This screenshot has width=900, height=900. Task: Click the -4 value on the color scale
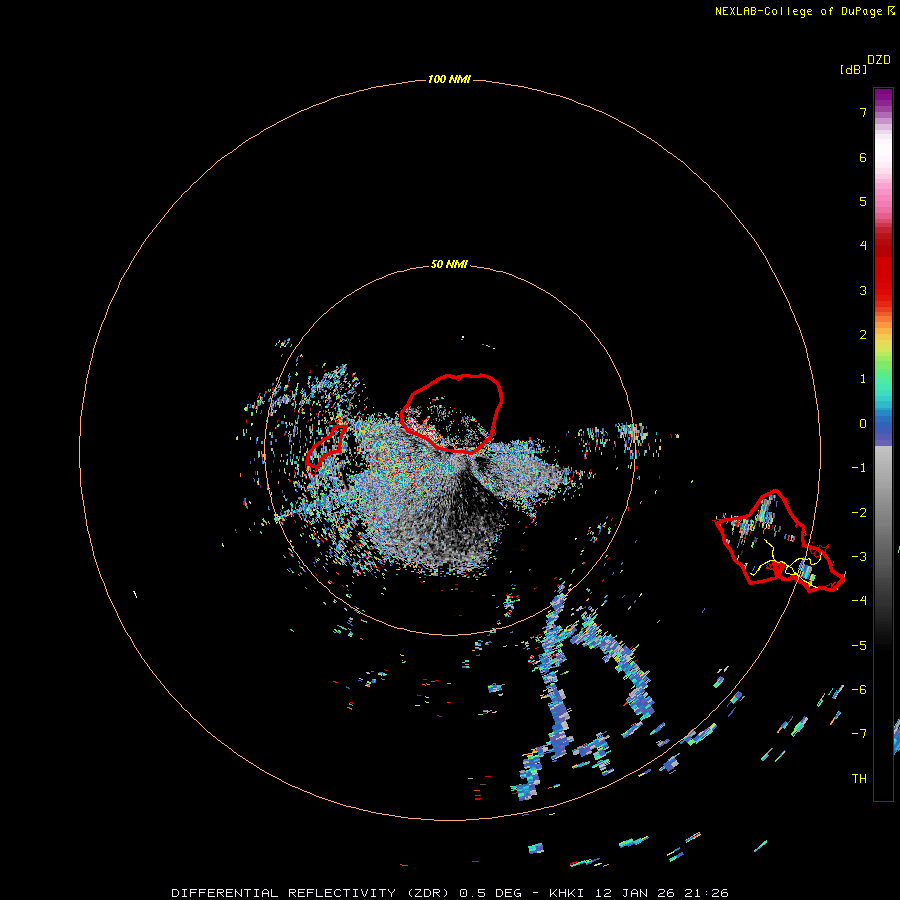[859, 600]
